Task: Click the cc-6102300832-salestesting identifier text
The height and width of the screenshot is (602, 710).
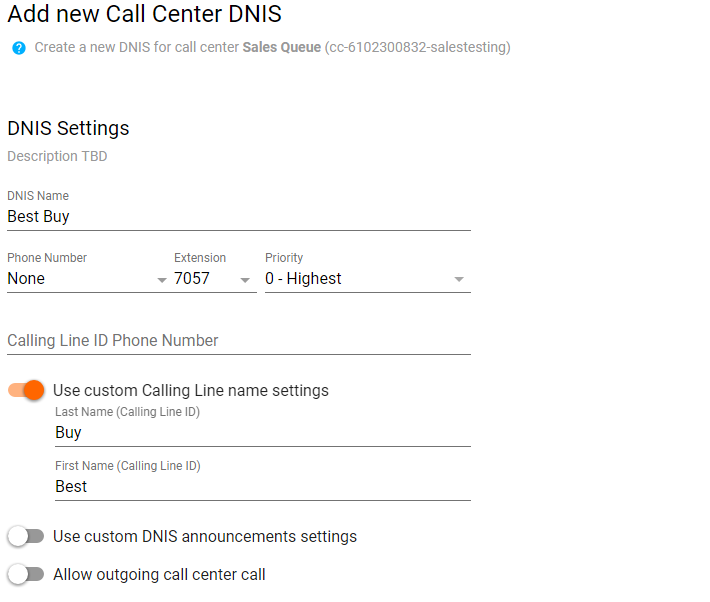Action: pos(417,48)
